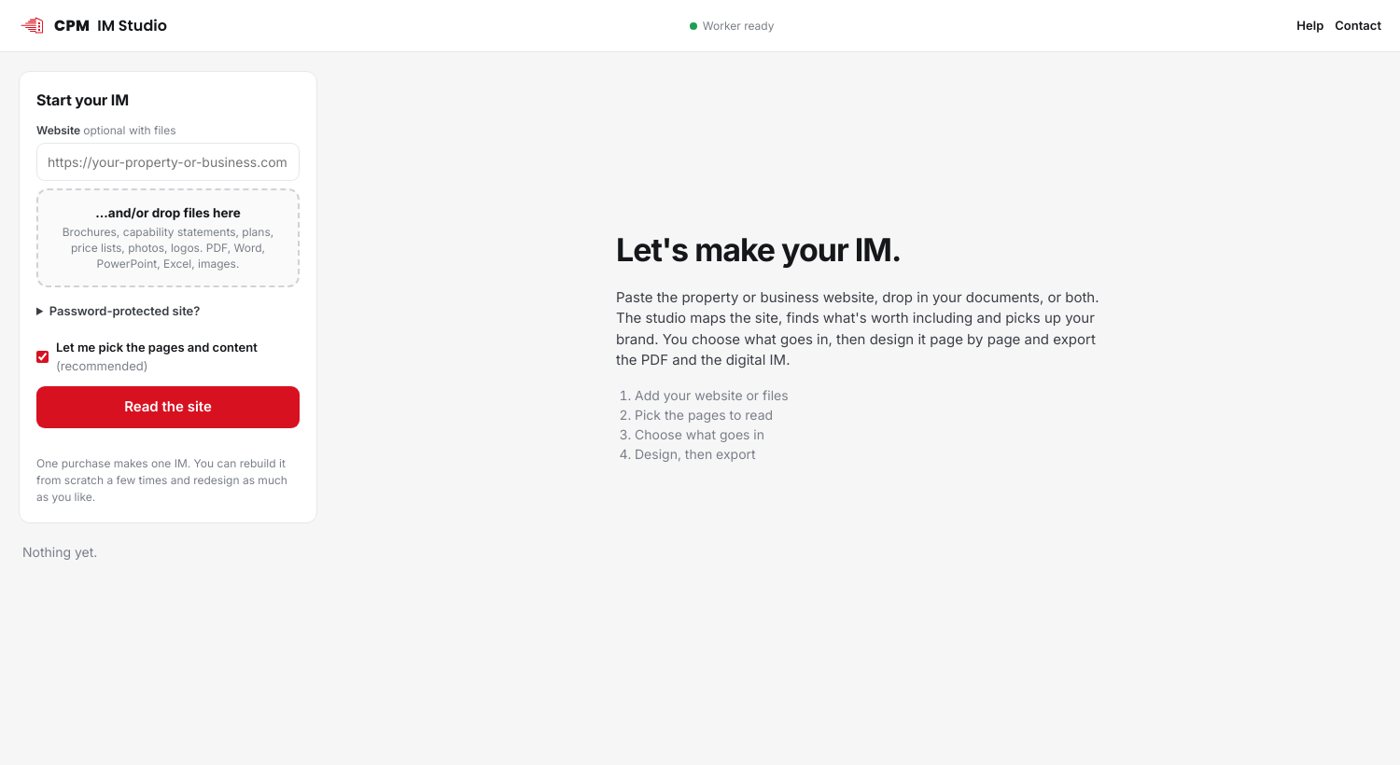Image resolution: width=1400 pixels, height=765 pixels.
Task: Click the drop files here upload area
Action: coord(168,238)
